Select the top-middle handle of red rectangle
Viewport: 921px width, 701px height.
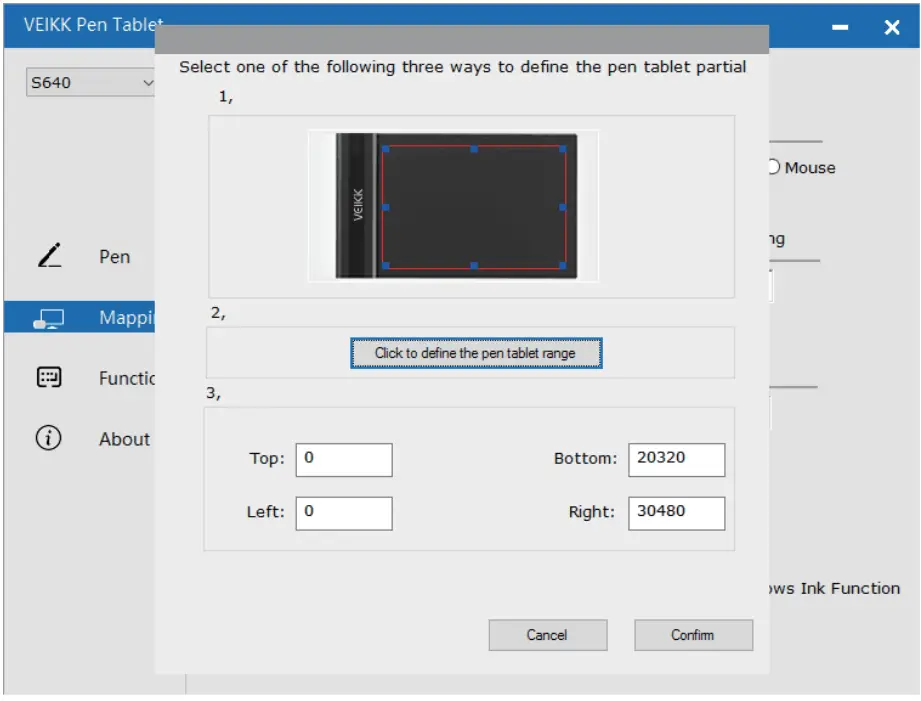[x=474, y=149]
